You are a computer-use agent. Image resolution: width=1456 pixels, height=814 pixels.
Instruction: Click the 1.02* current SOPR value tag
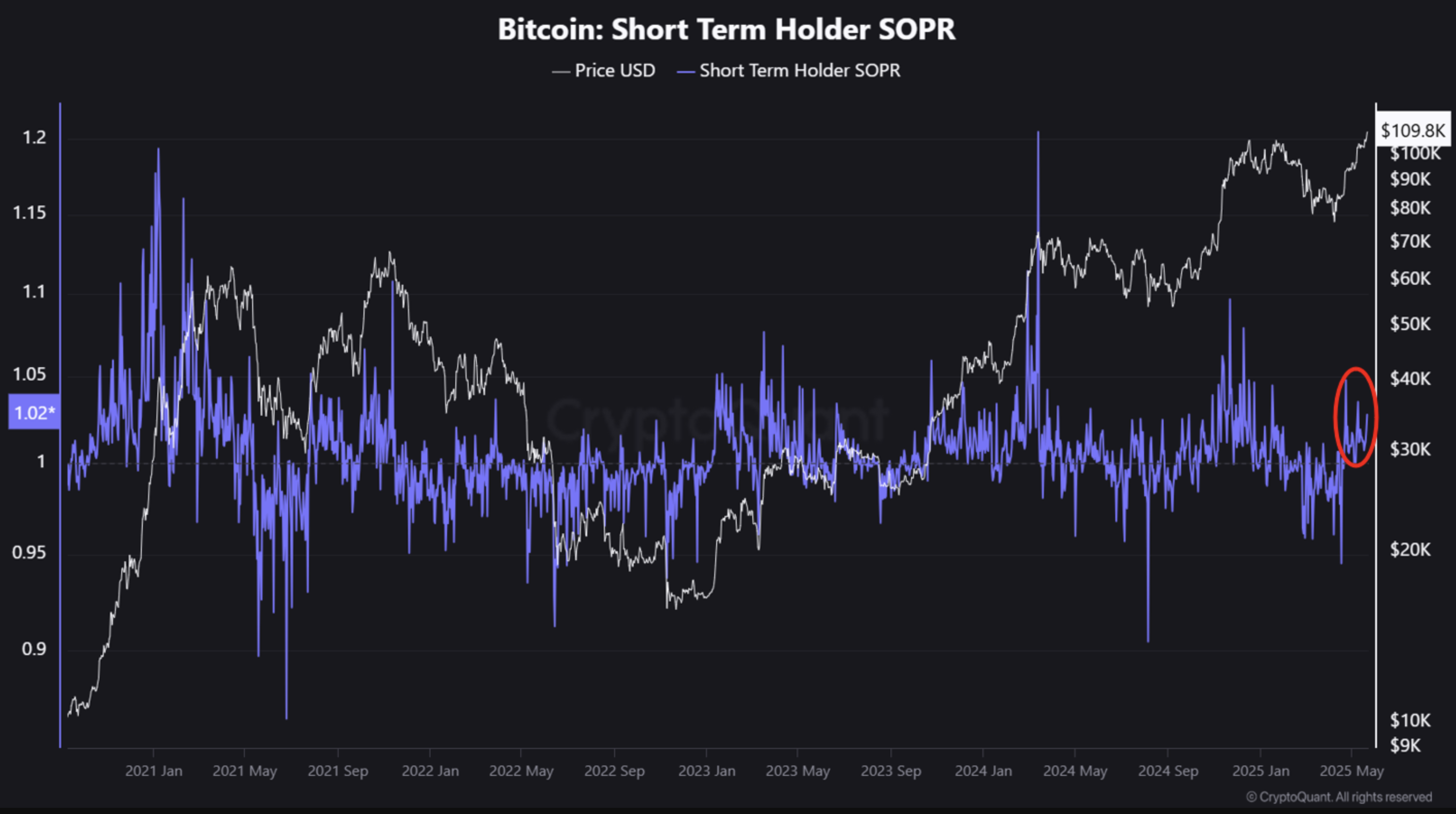34,412
